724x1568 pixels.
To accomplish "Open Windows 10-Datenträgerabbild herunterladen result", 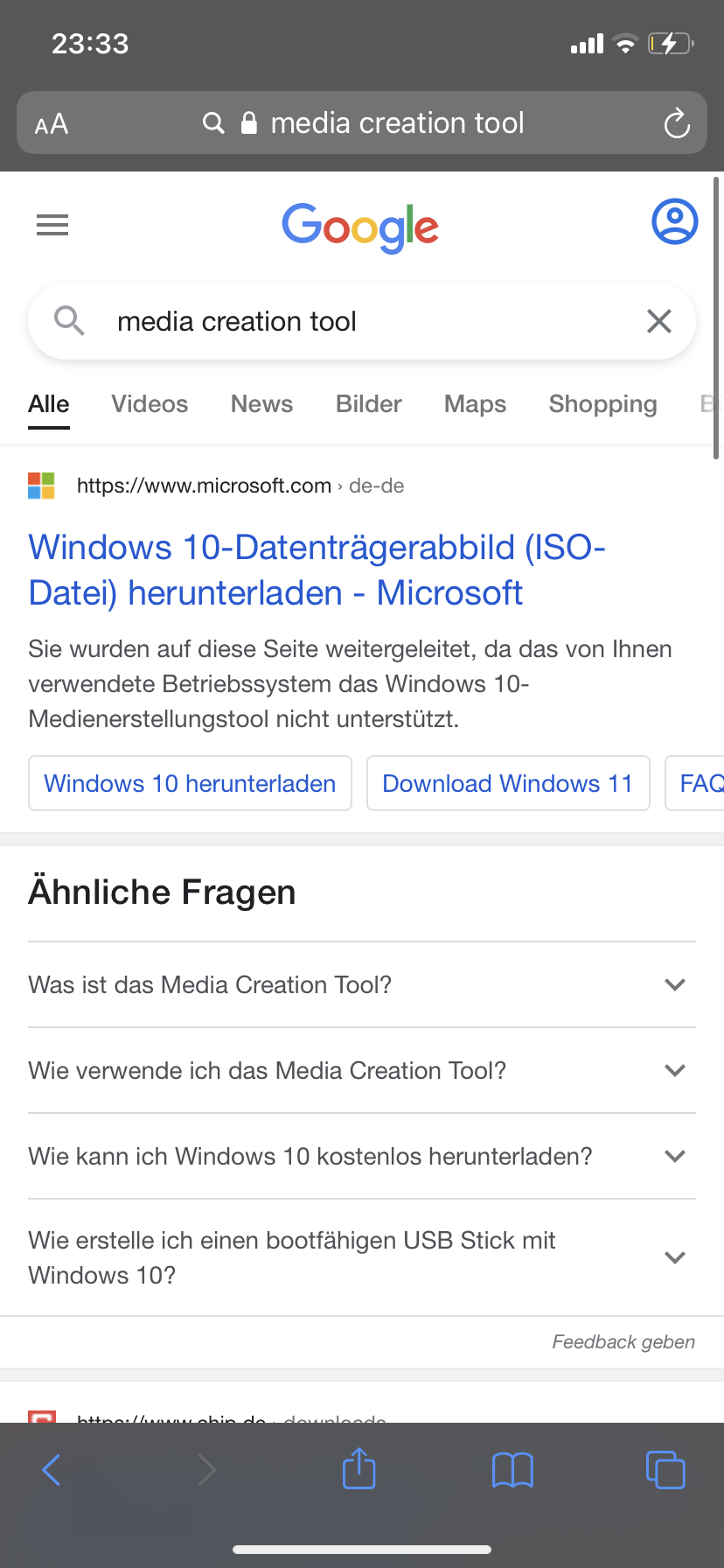I will (x=317, y=570).
